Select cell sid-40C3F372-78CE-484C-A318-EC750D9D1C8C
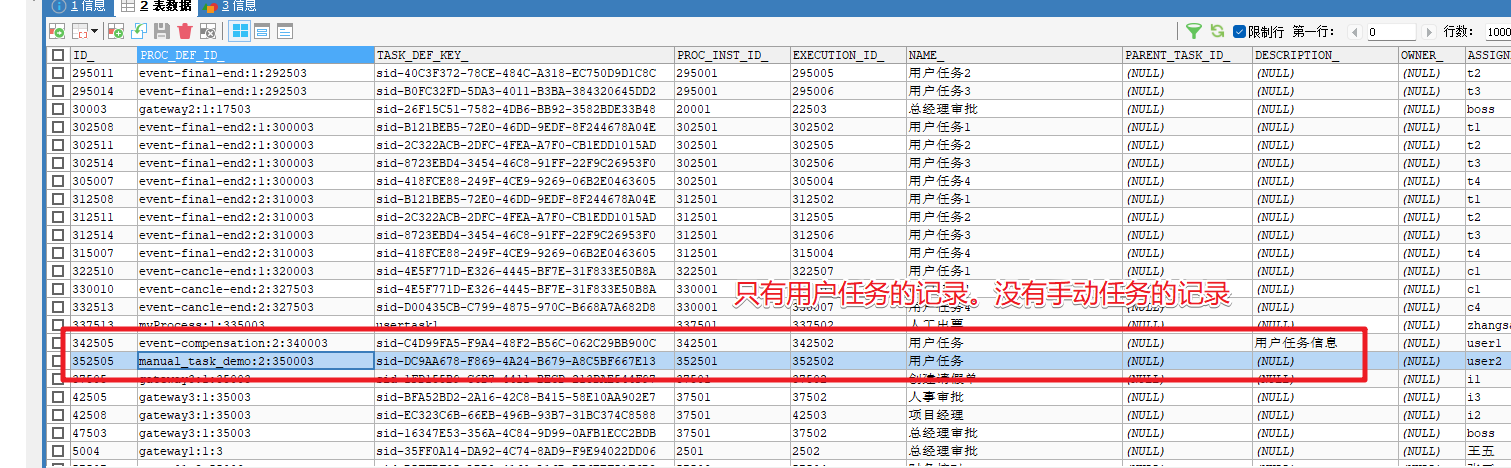 click(x=524, y=73)
